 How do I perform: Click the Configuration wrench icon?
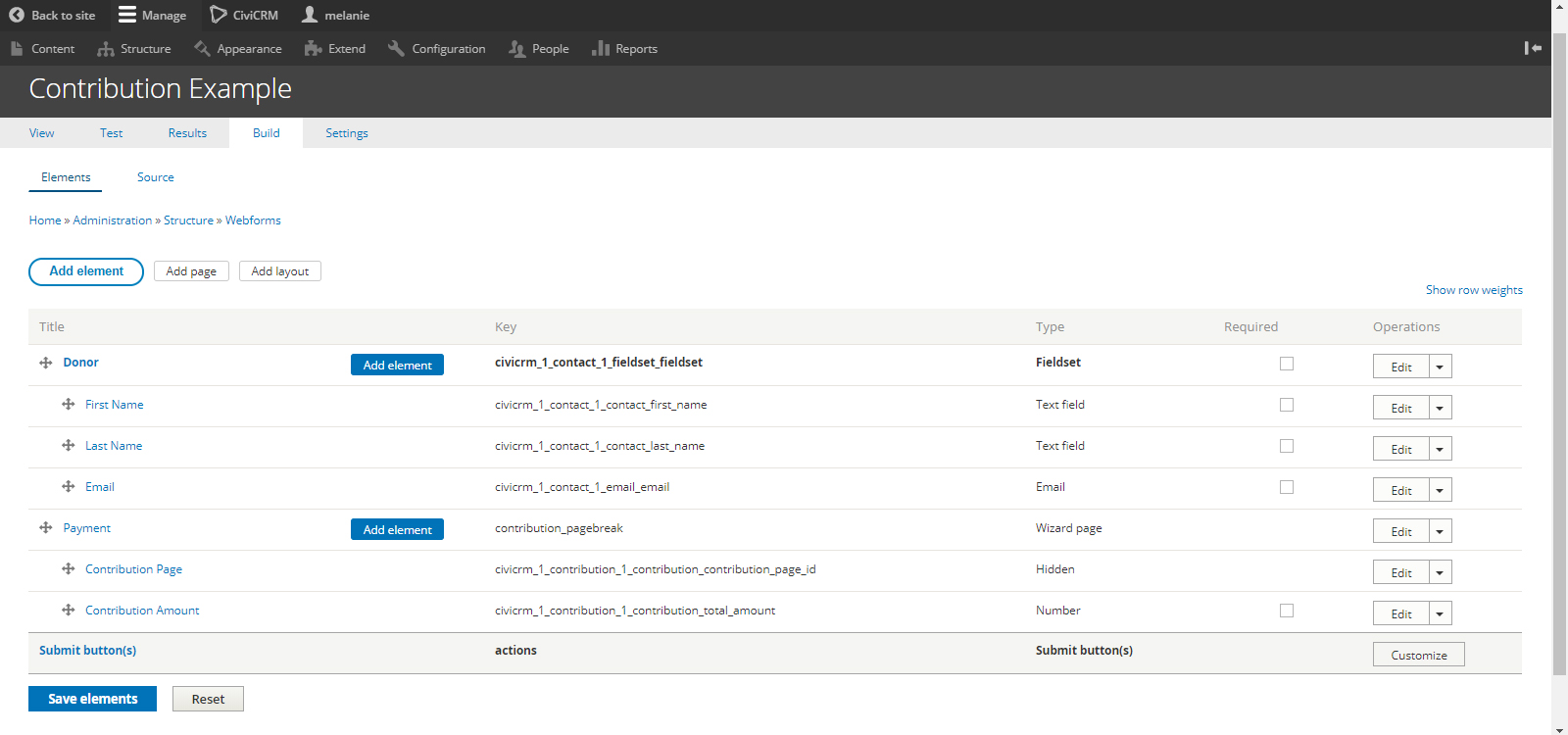coord(396,48)
